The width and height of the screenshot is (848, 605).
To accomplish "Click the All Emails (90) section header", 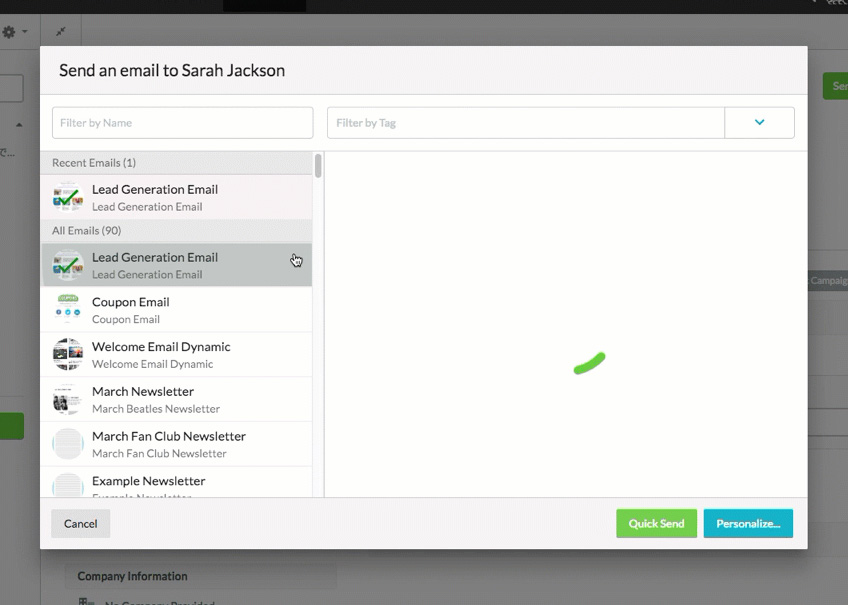I will tap(176, 231).
